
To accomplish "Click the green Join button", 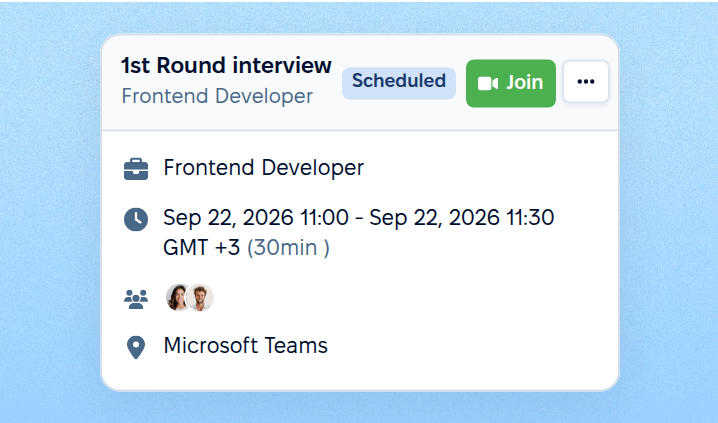I will 511,83.
